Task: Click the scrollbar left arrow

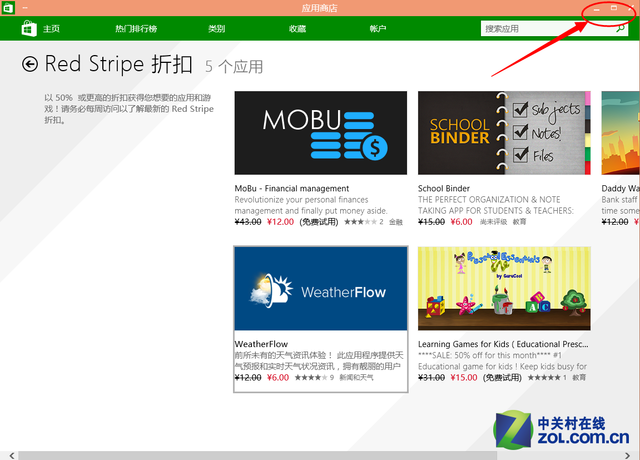Action: click(x=11, y=456)
